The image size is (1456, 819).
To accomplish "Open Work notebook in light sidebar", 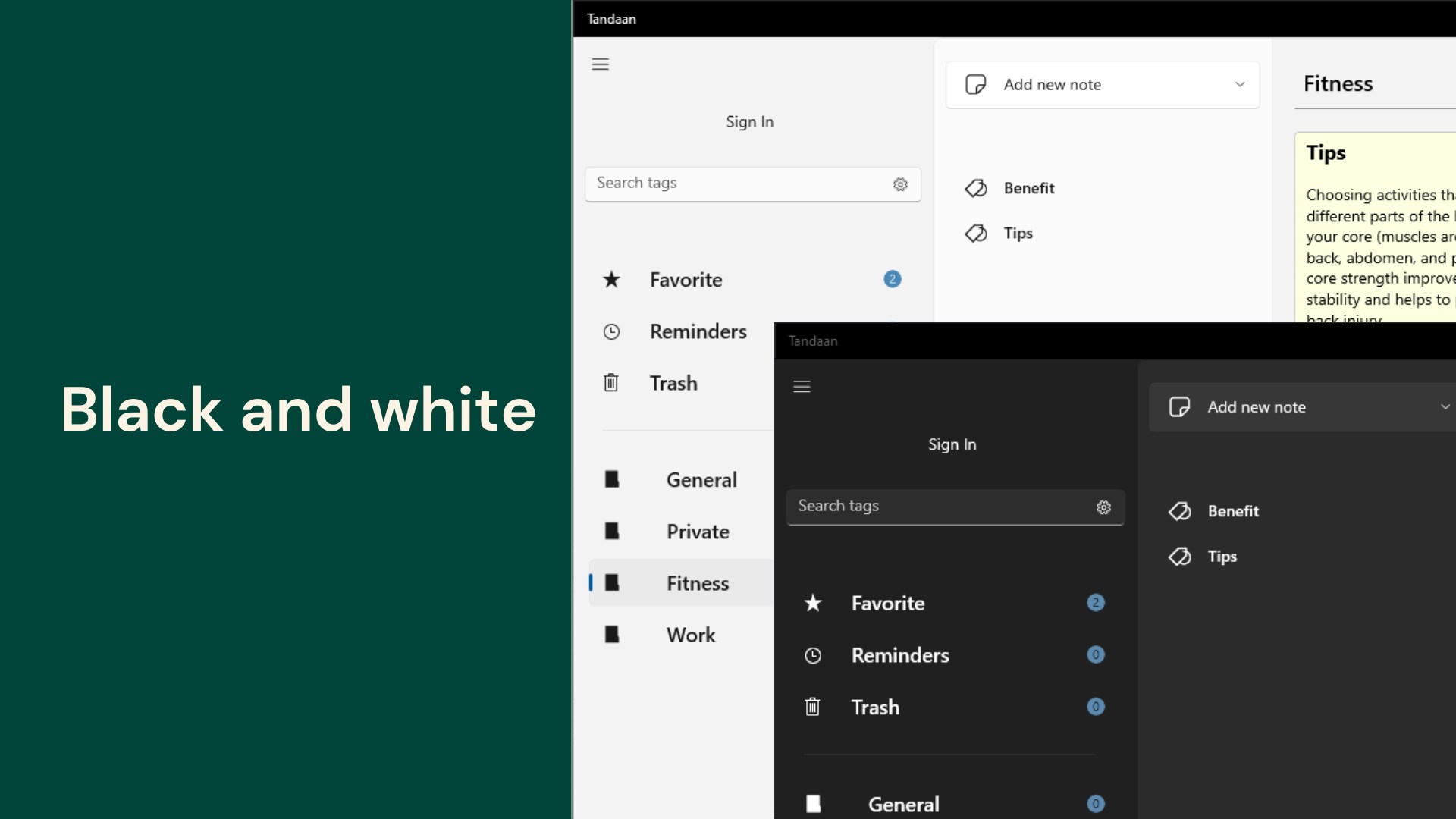I will click(x=690, y=635).
